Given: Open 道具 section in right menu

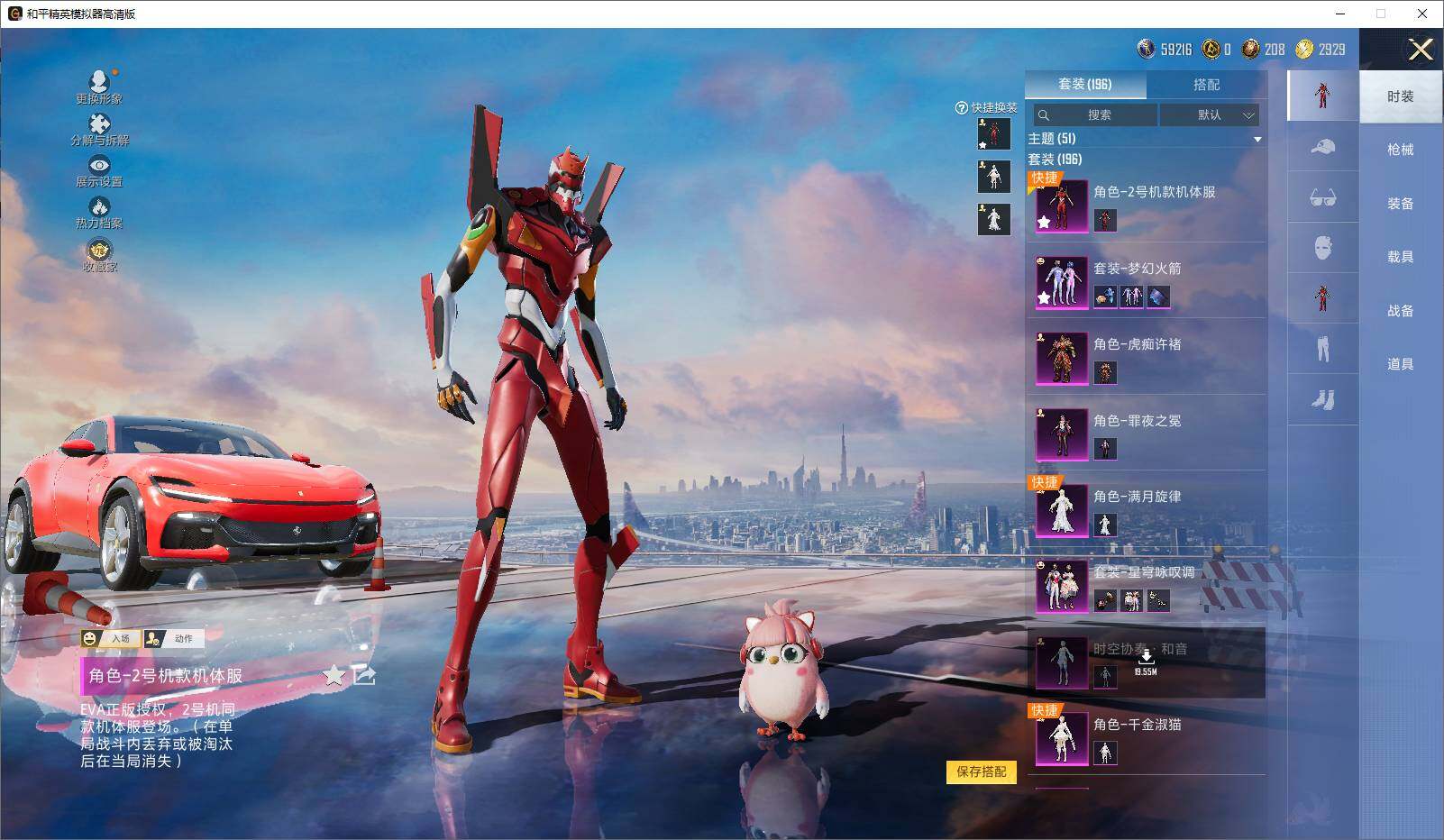Looking at the screenshot, I should (1401, 363).
